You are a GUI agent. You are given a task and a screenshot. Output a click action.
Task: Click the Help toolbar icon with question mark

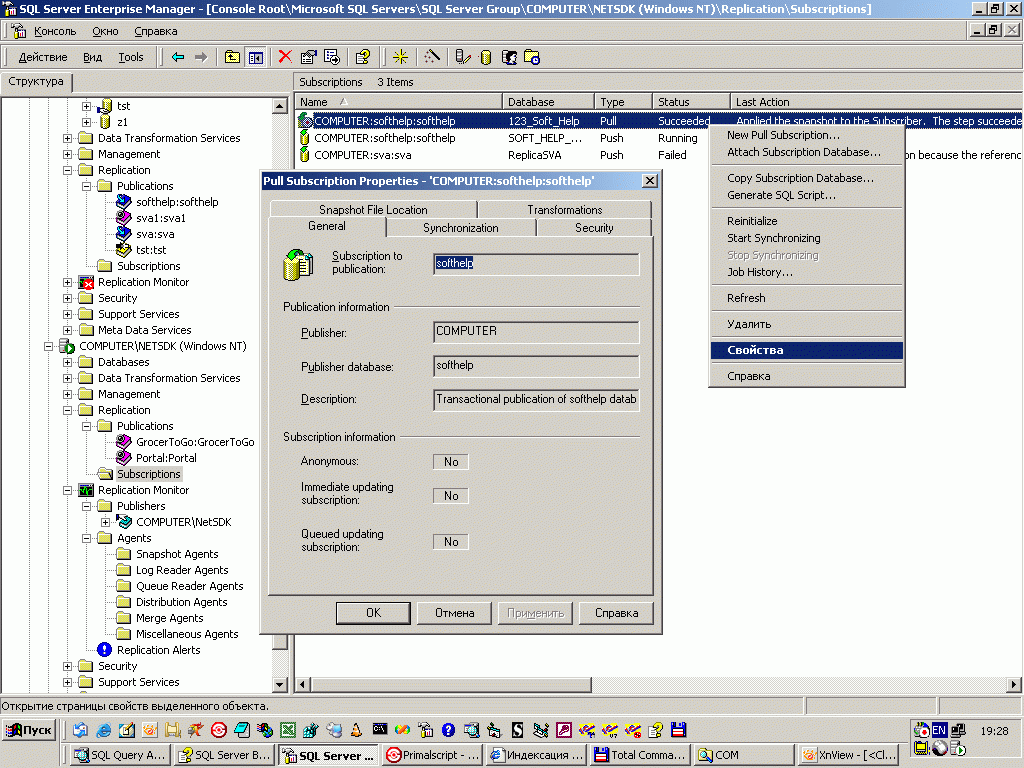362,57
